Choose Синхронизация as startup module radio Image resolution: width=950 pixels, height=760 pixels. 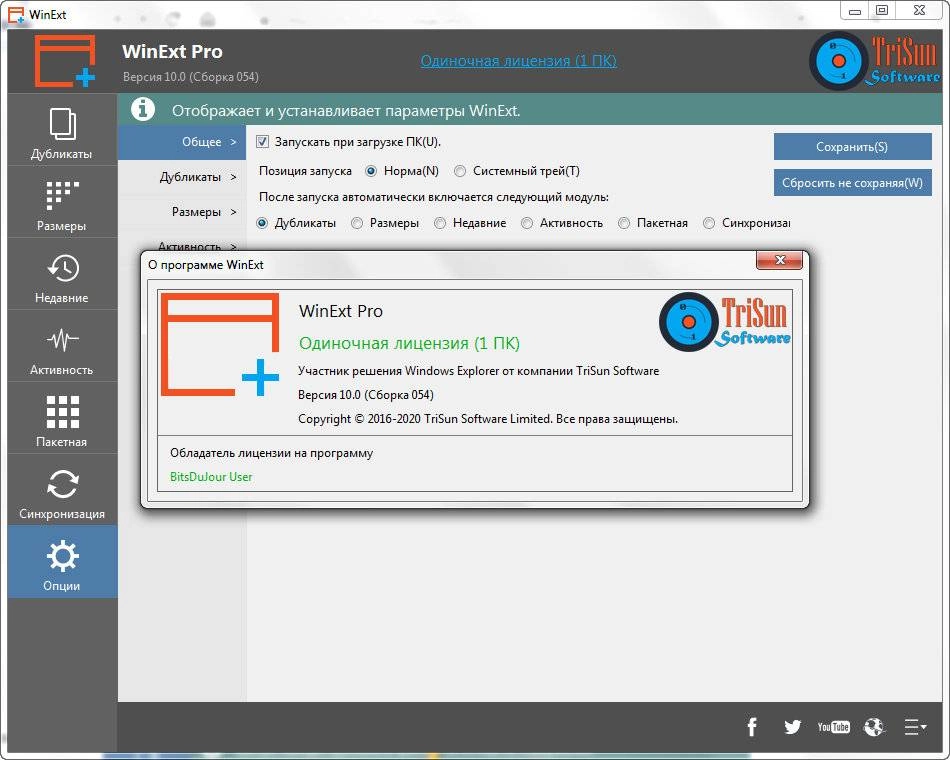709,223
